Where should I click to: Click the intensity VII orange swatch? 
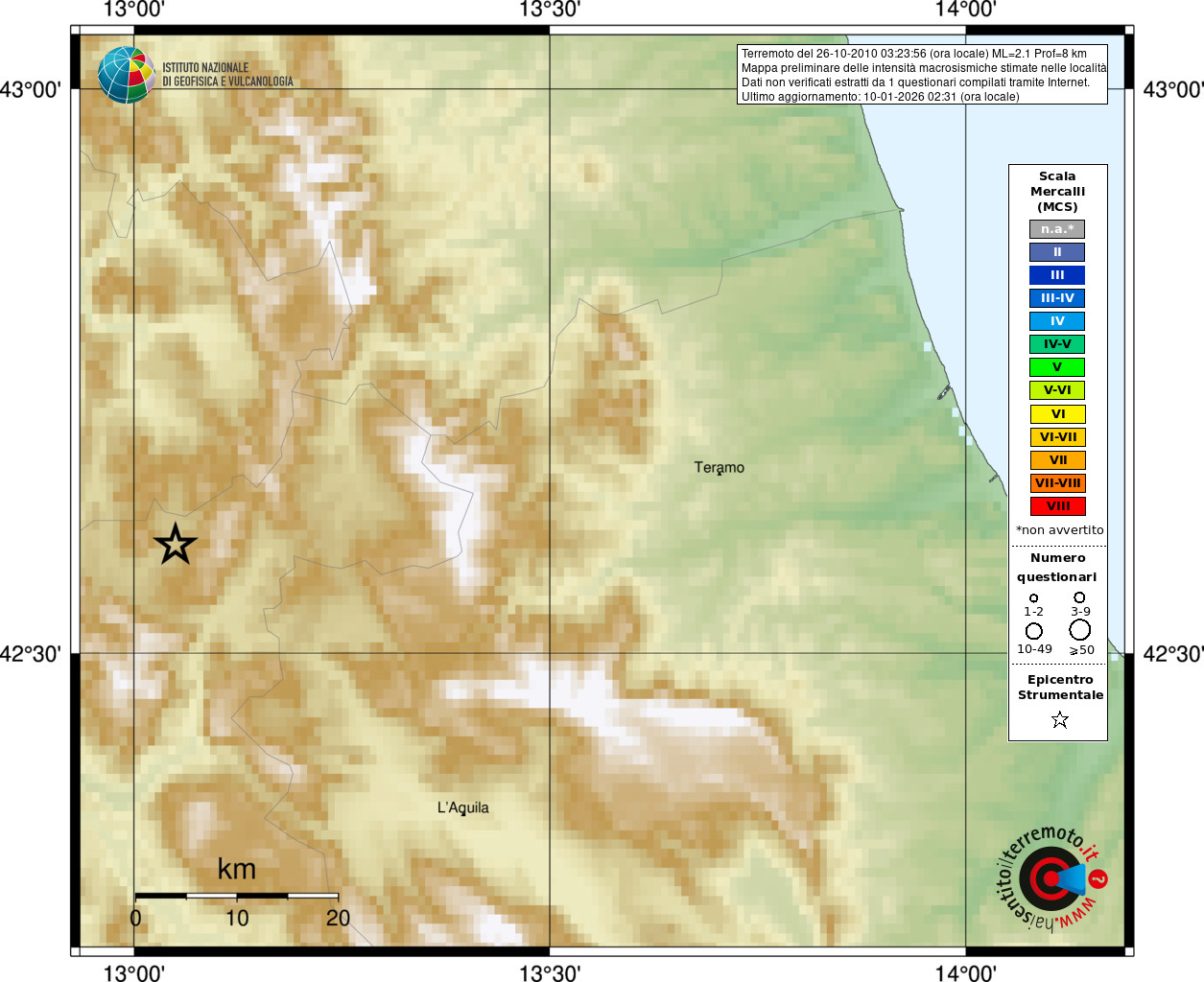pyautogui.click(x=1058, y=460)
